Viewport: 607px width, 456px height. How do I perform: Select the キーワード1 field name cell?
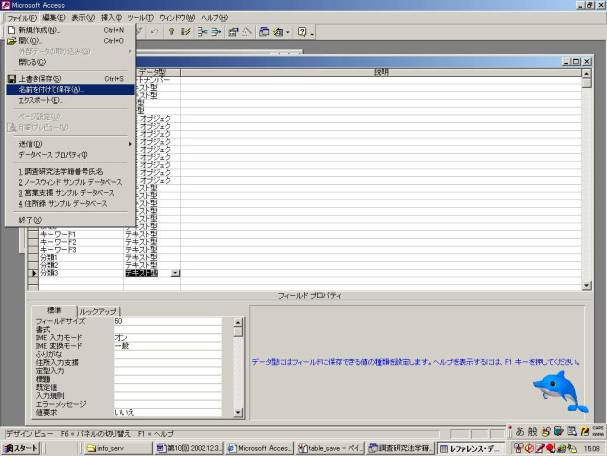coord(81,234)
